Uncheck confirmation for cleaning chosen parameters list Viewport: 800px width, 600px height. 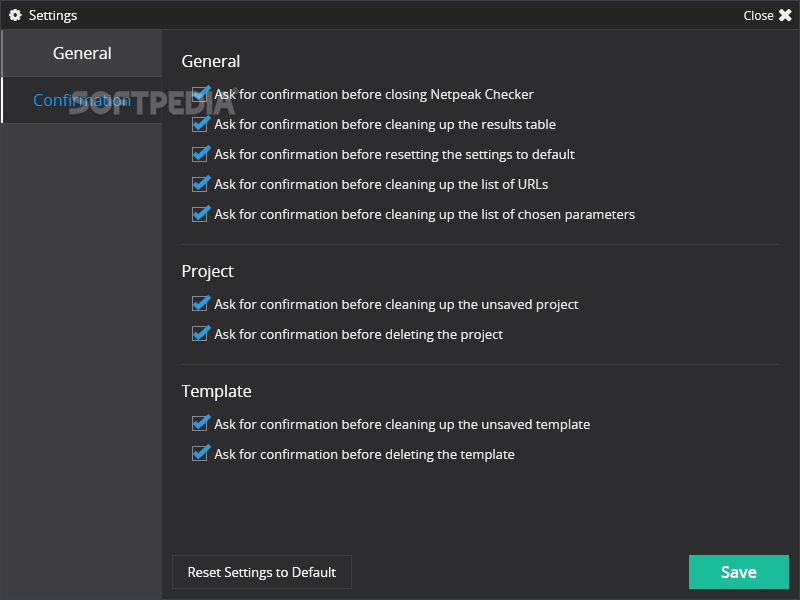199,214
